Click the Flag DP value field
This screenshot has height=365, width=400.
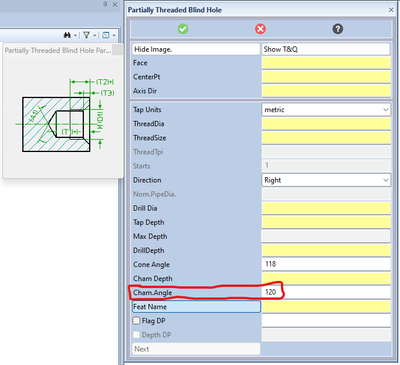pos(326,321)
